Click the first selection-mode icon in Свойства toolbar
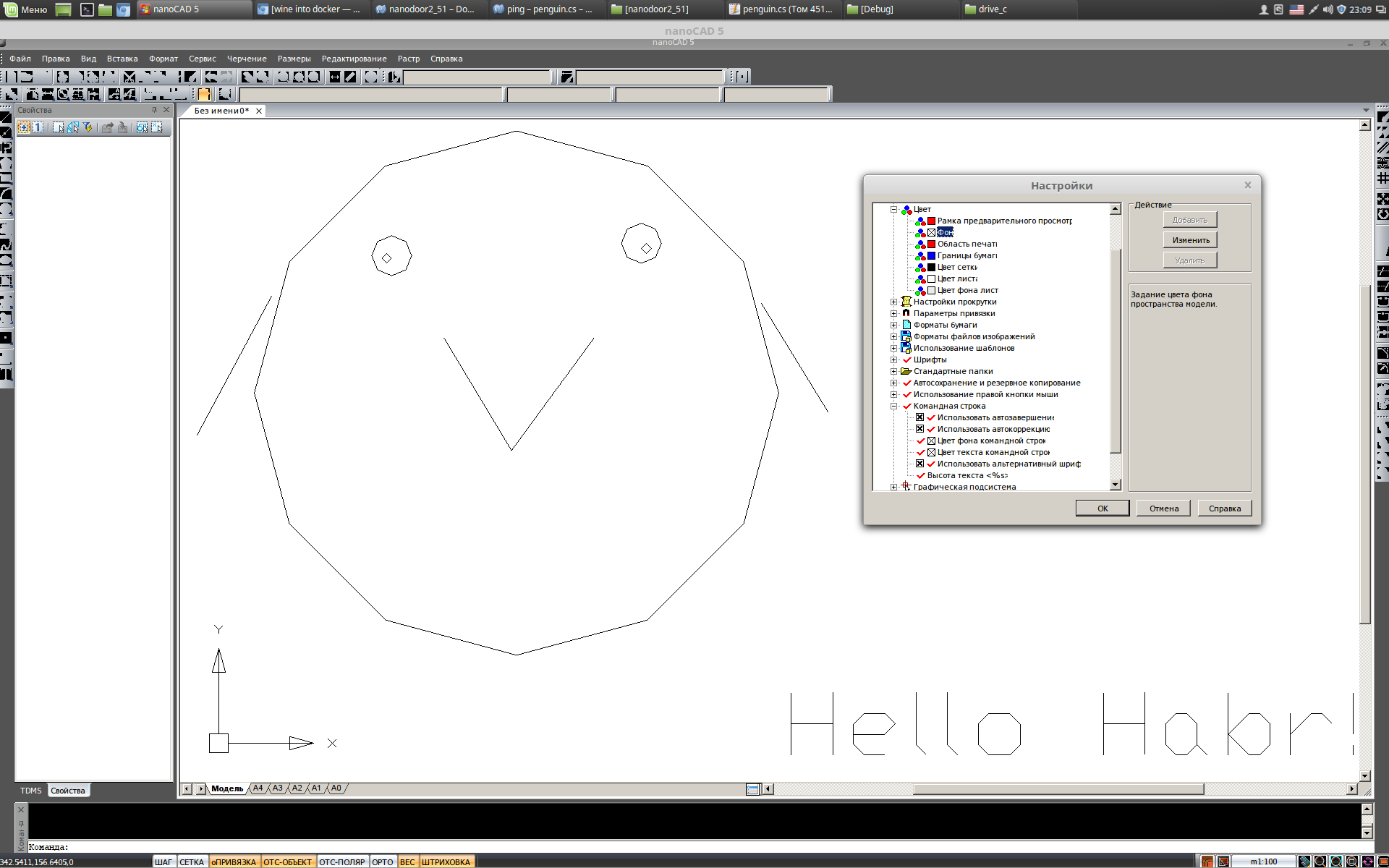This screenshot has height=868, width=1389. (24, 127)
